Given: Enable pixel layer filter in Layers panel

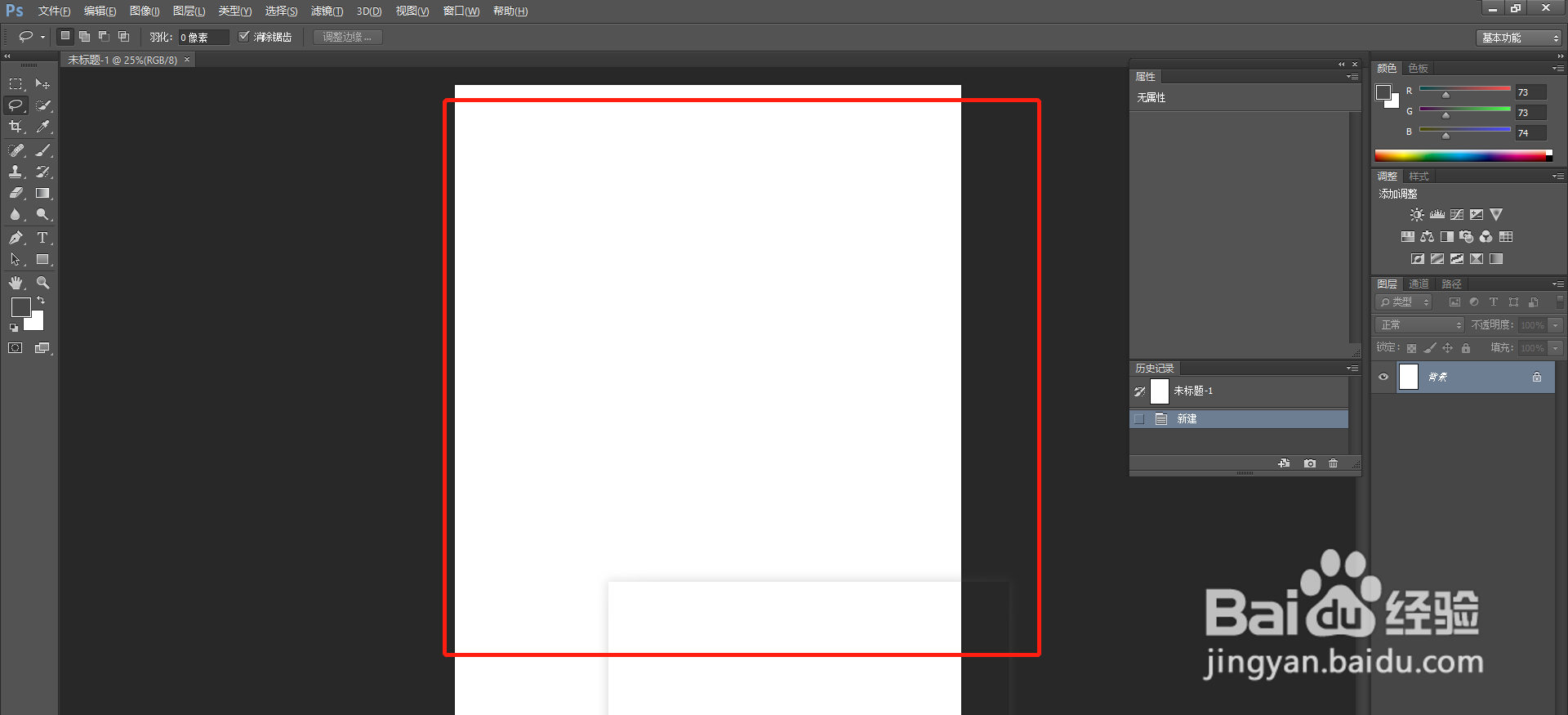Looking at the screenshot, I should pos(1454,302).
